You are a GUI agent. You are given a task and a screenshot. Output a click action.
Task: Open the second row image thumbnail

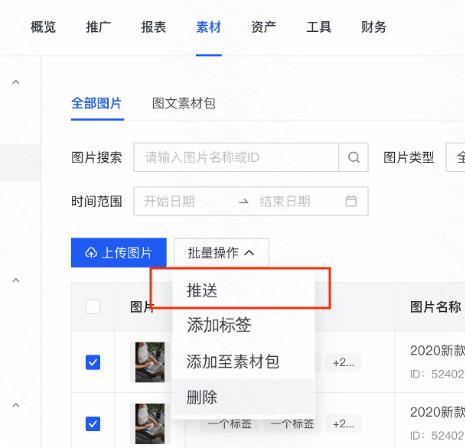click(150, 424)
